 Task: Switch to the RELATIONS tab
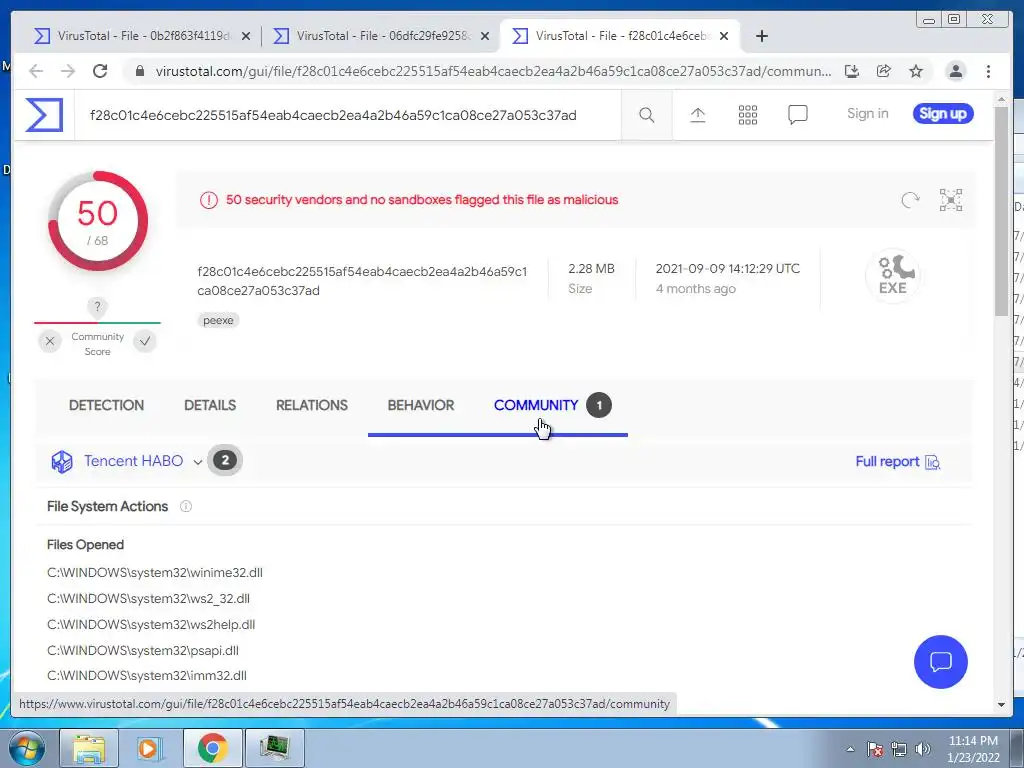312,405
